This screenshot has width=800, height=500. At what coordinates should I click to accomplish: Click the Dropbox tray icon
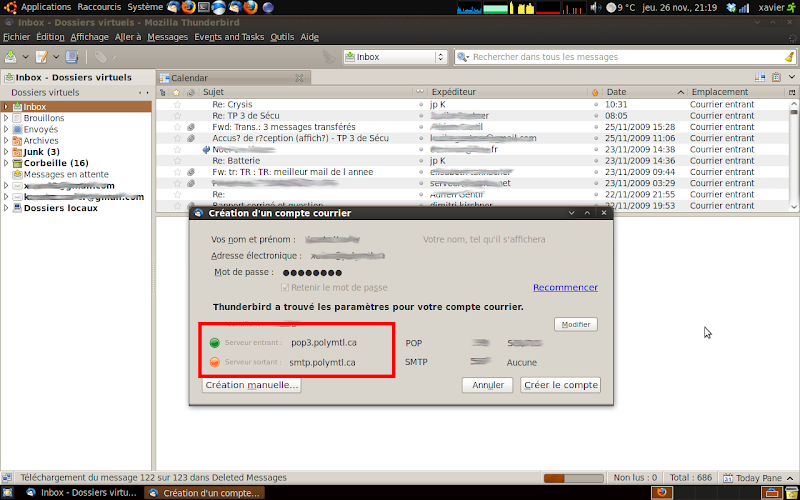[732, 7]
